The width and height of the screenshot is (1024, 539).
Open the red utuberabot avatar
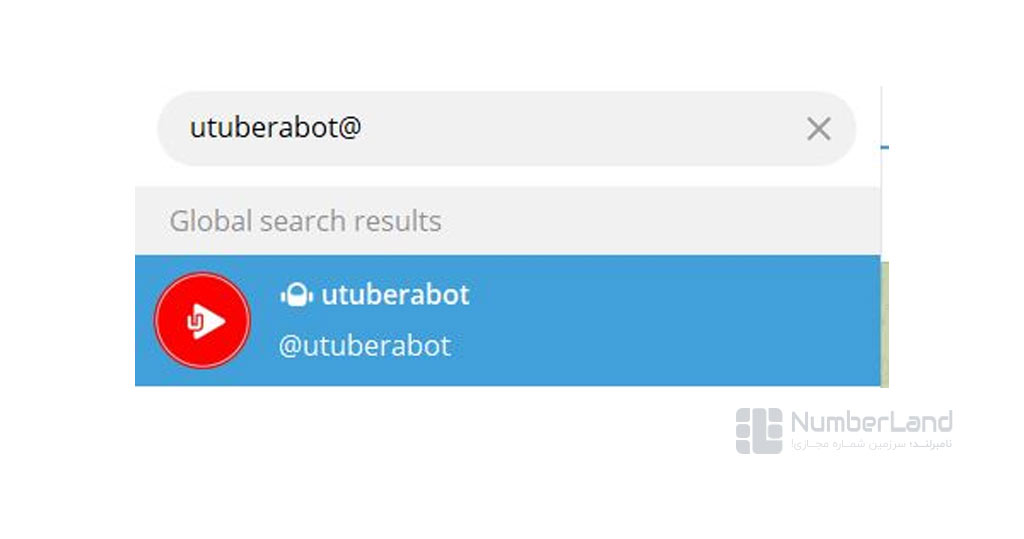[x=202, y=321]
